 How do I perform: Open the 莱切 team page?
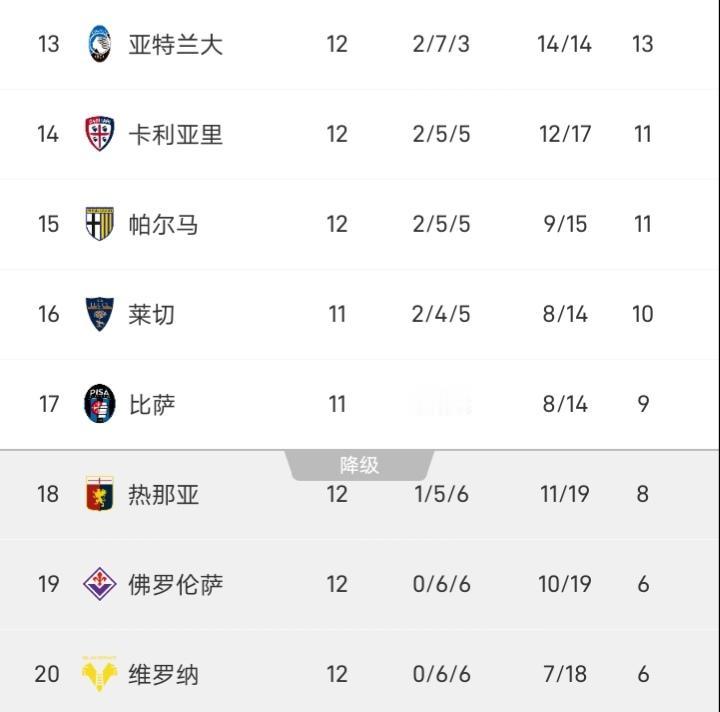(x=152, y=314)
